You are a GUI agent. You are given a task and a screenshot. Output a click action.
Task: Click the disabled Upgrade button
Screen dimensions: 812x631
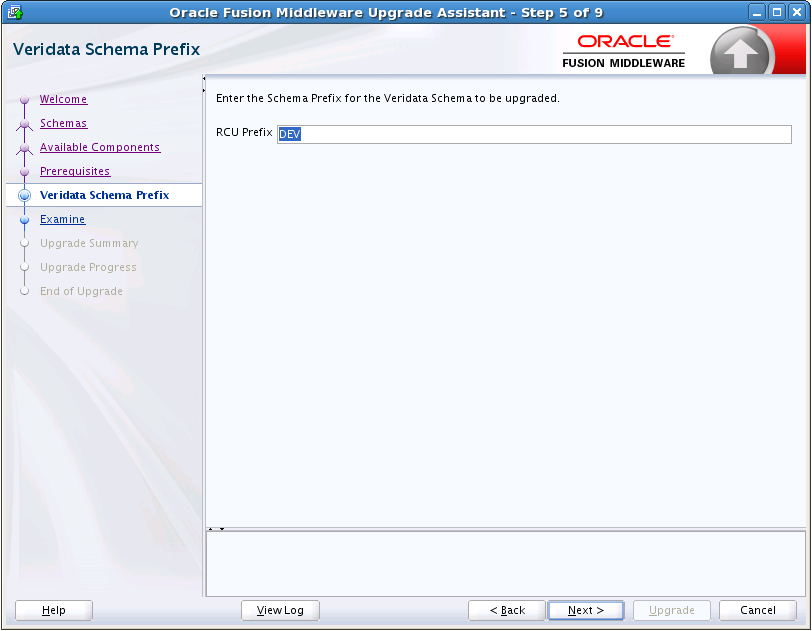point(672,610)
